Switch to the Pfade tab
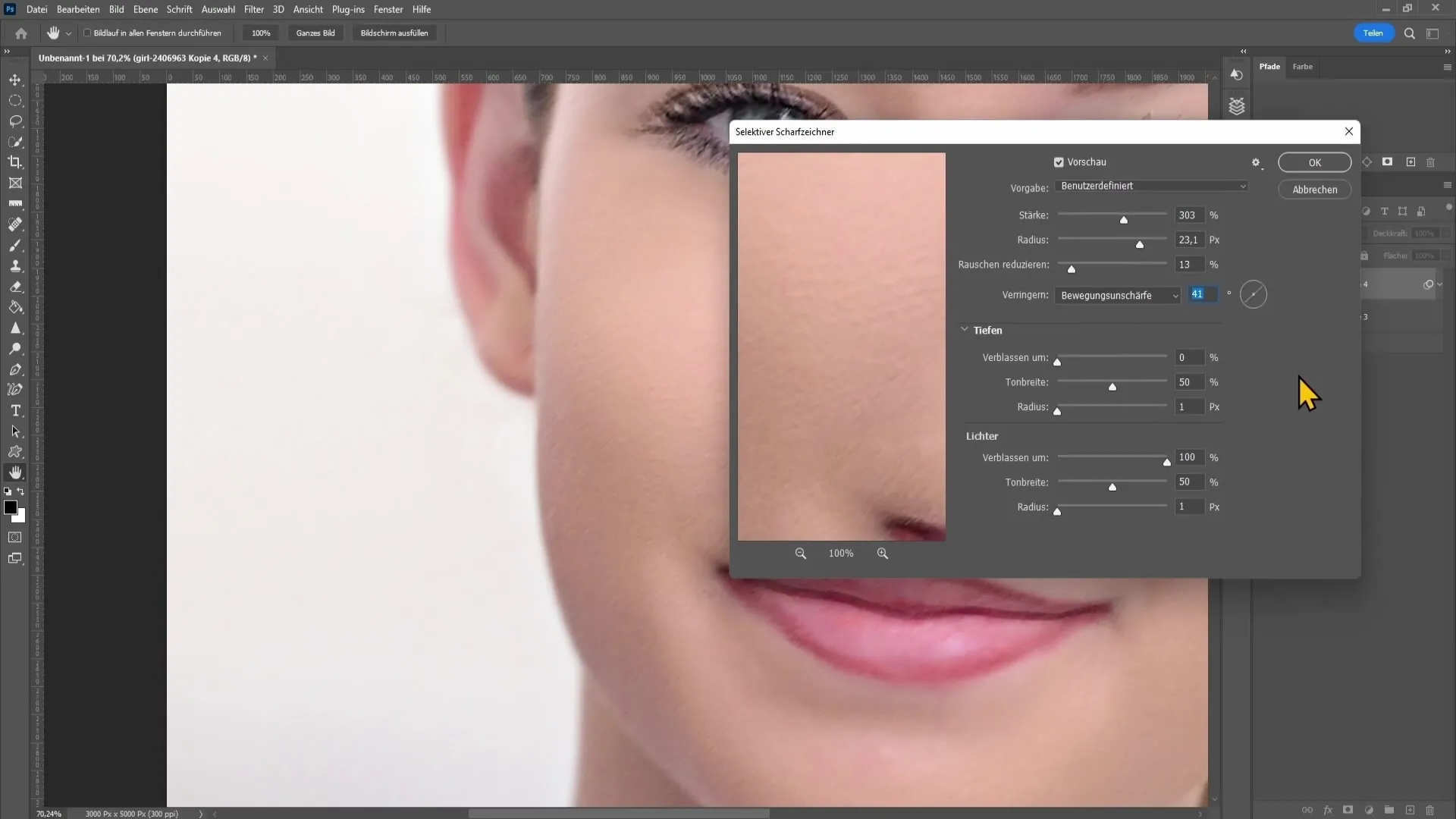 click(x=1269, y=67)
